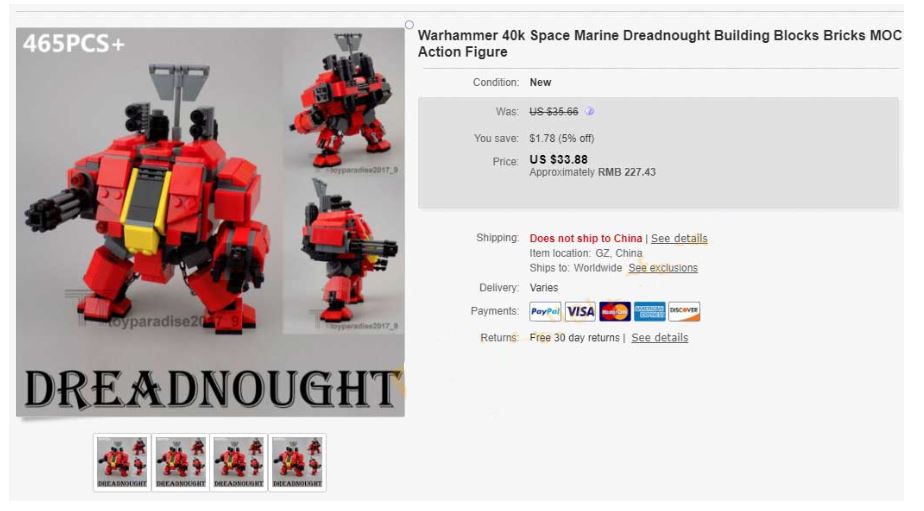
Task: Click the Approximately RMB 227.43 text
Action: pyautogui.click(x=592, y=172)
